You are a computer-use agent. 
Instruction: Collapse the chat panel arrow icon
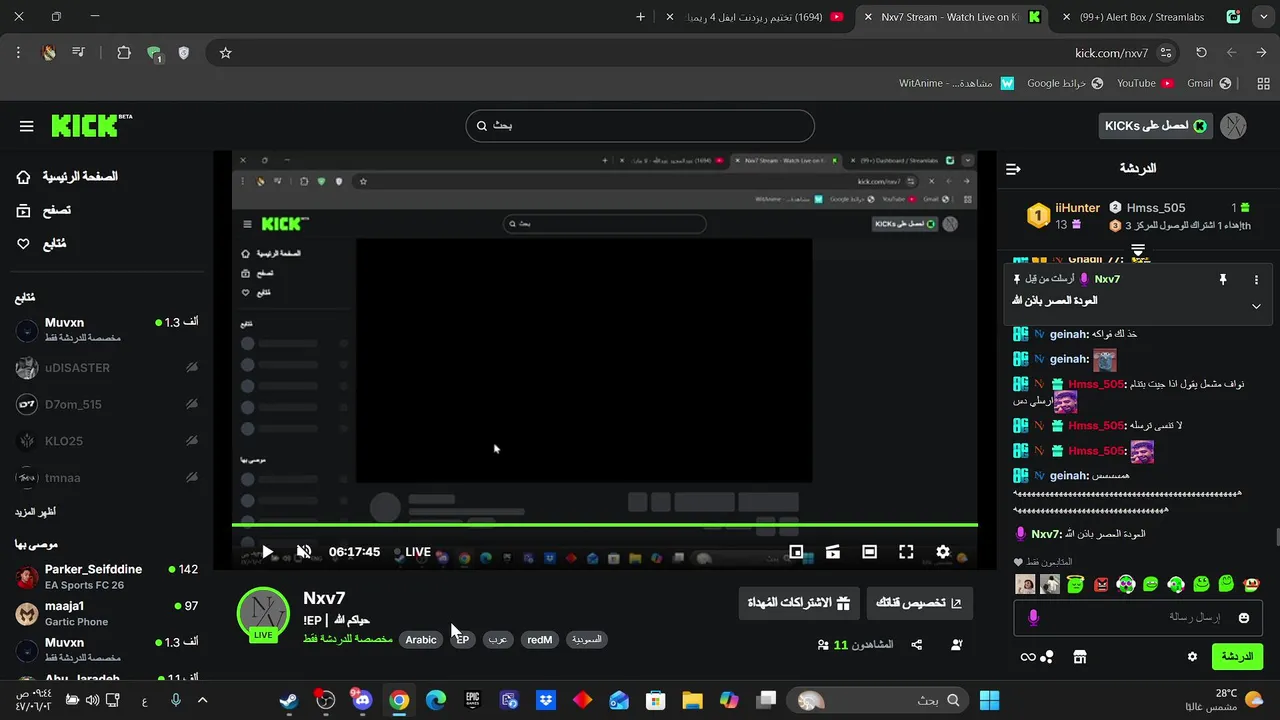pos(1013,169)
